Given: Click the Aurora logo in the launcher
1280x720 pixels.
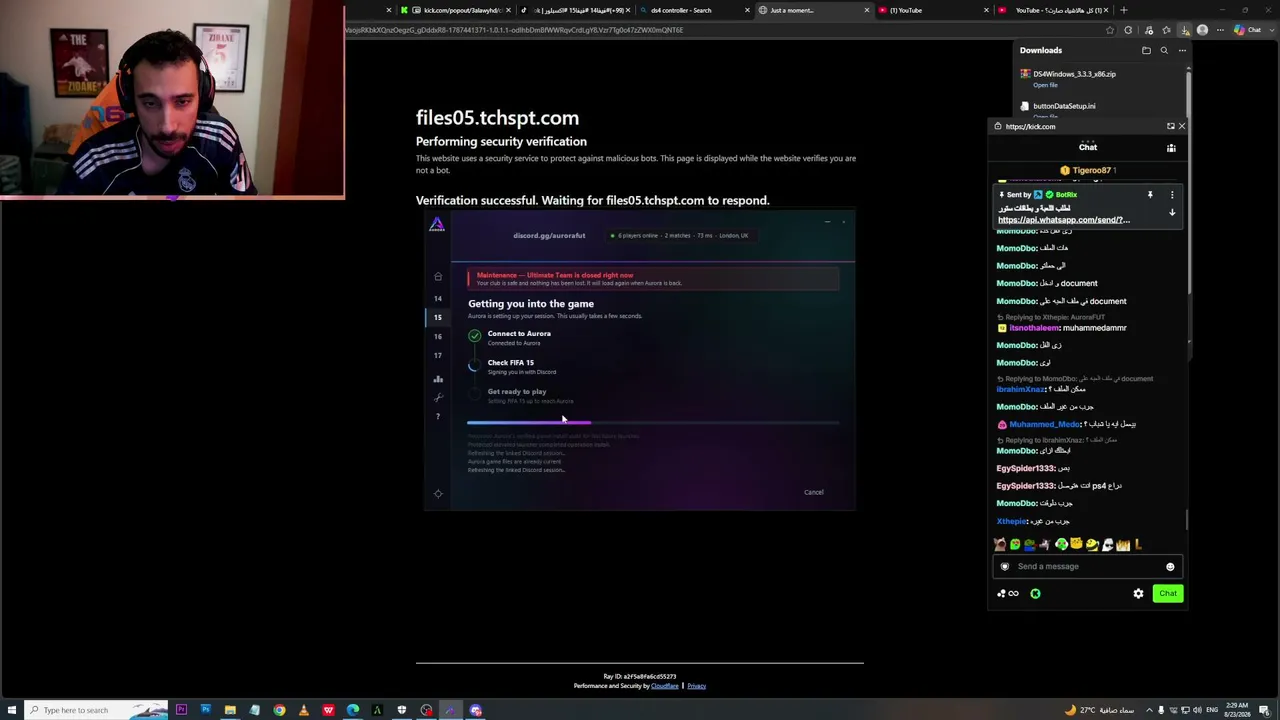Looking at the screenshot, I should (437, 225).
